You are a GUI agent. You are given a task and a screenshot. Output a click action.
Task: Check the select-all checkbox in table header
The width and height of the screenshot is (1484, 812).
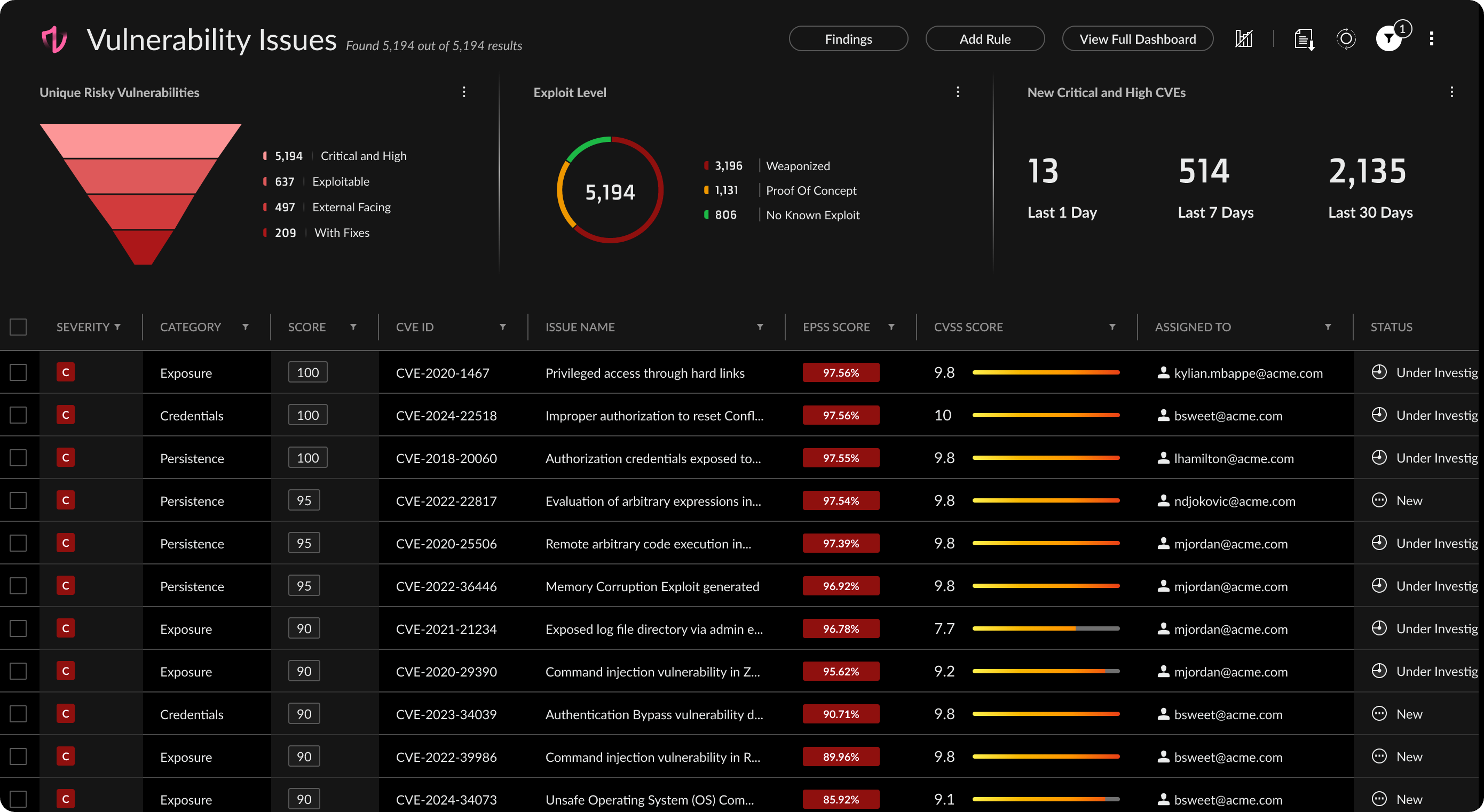[18, 327]
